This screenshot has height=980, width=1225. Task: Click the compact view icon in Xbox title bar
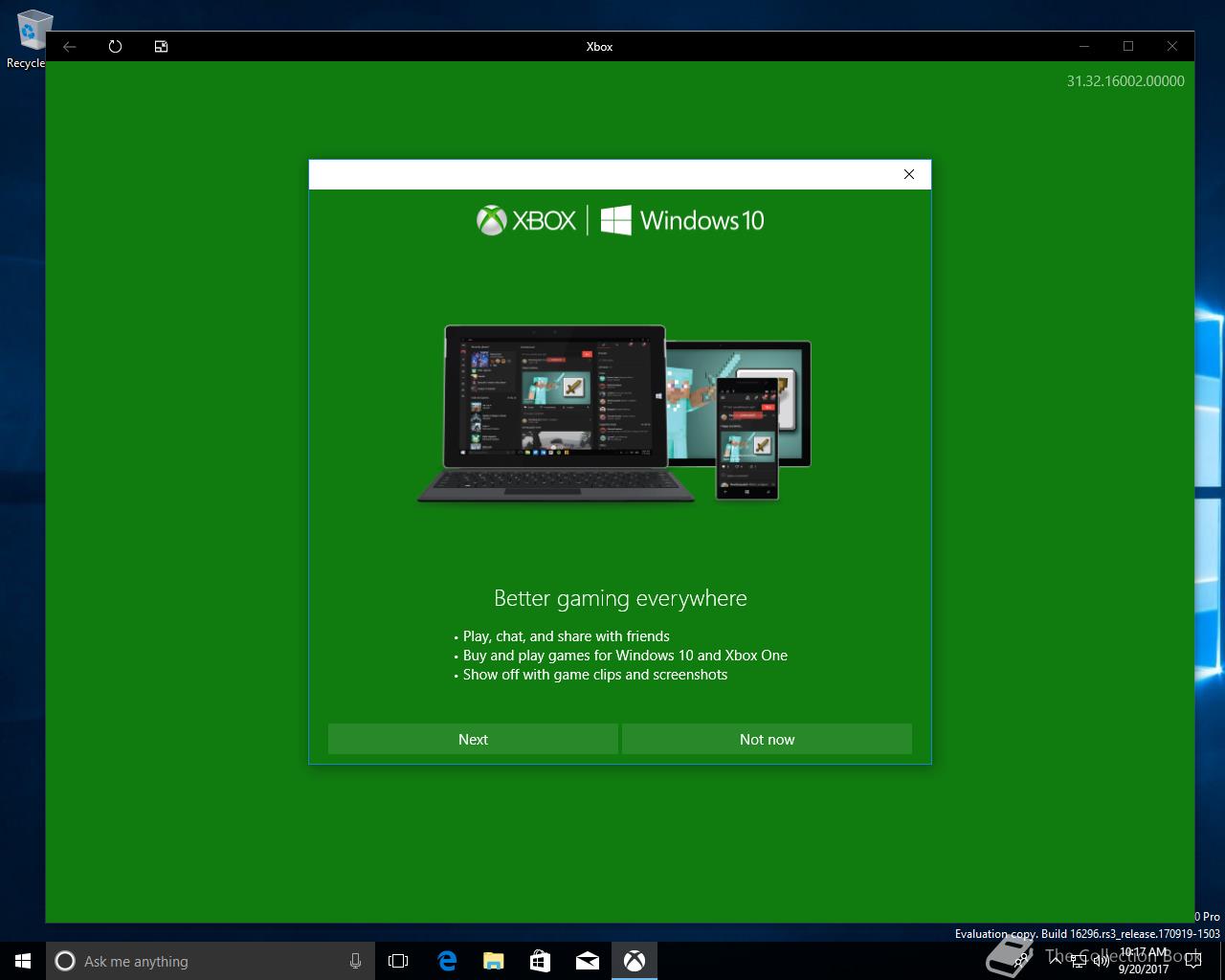point(162,46)
